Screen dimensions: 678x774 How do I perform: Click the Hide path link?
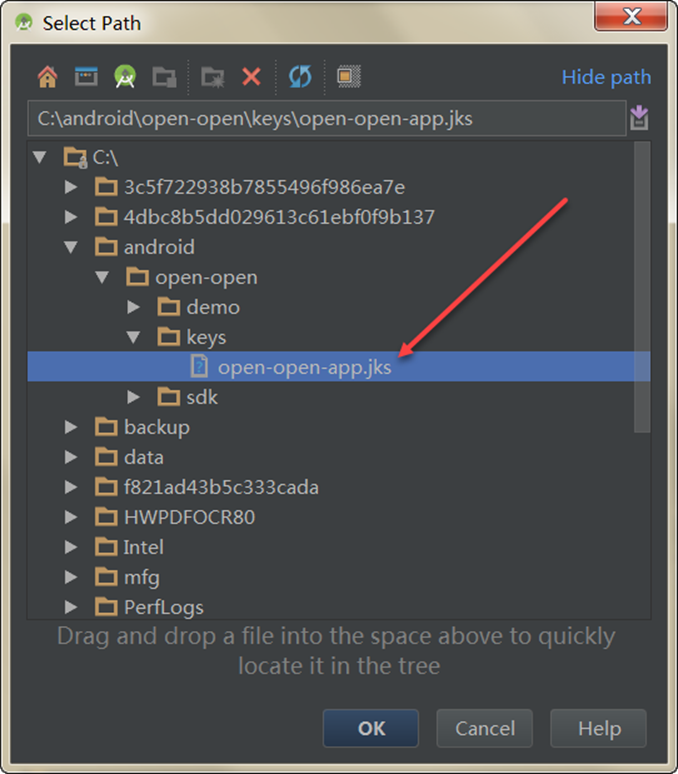[606, 77]
